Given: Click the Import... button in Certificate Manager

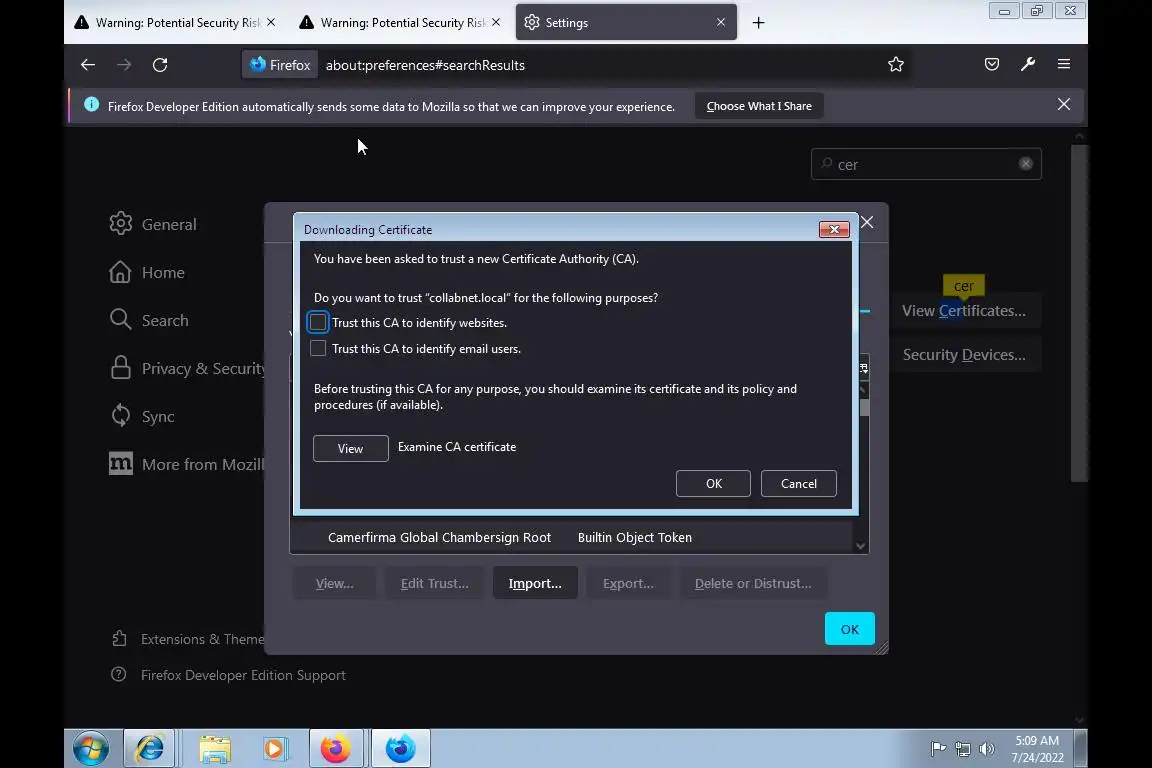Looking at the screenshot, I should 535,583.
